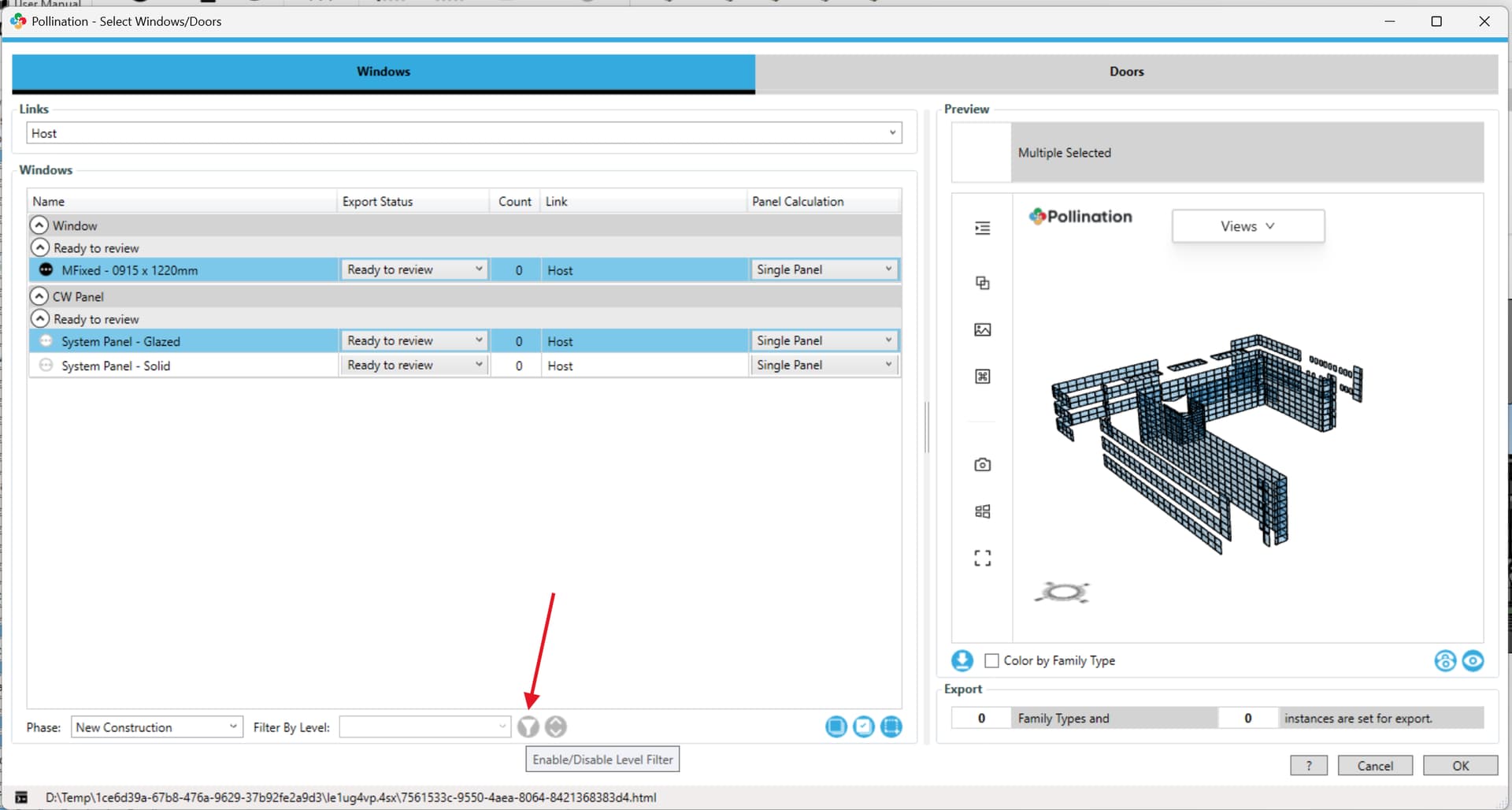
Task: Collapse the CW Panel group
Action: (39, 295)
